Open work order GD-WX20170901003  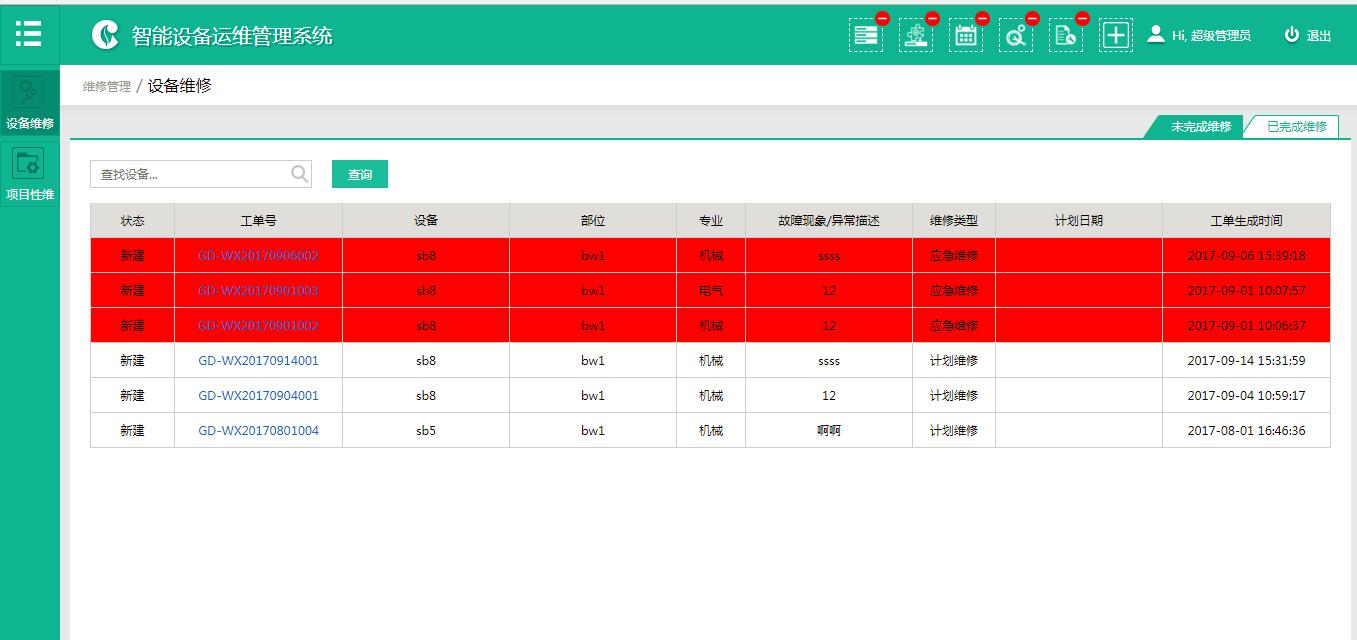click(x=258, y=290)
